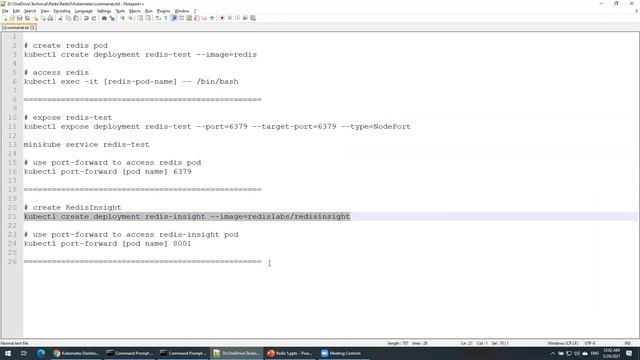Switch to Meeting Controls taskbar window
Screen dimensions: 640x360
(341, 353)
